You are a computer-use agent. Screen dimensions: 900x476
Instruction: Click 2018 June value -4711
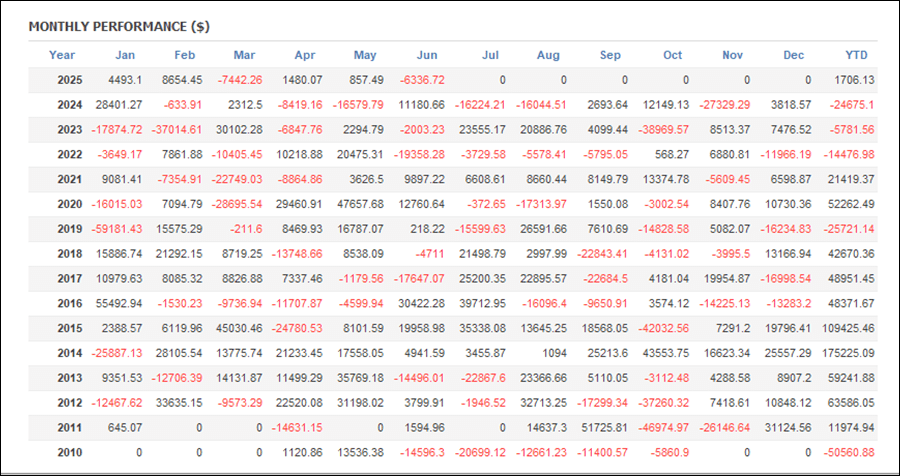(x=430, y=254)
